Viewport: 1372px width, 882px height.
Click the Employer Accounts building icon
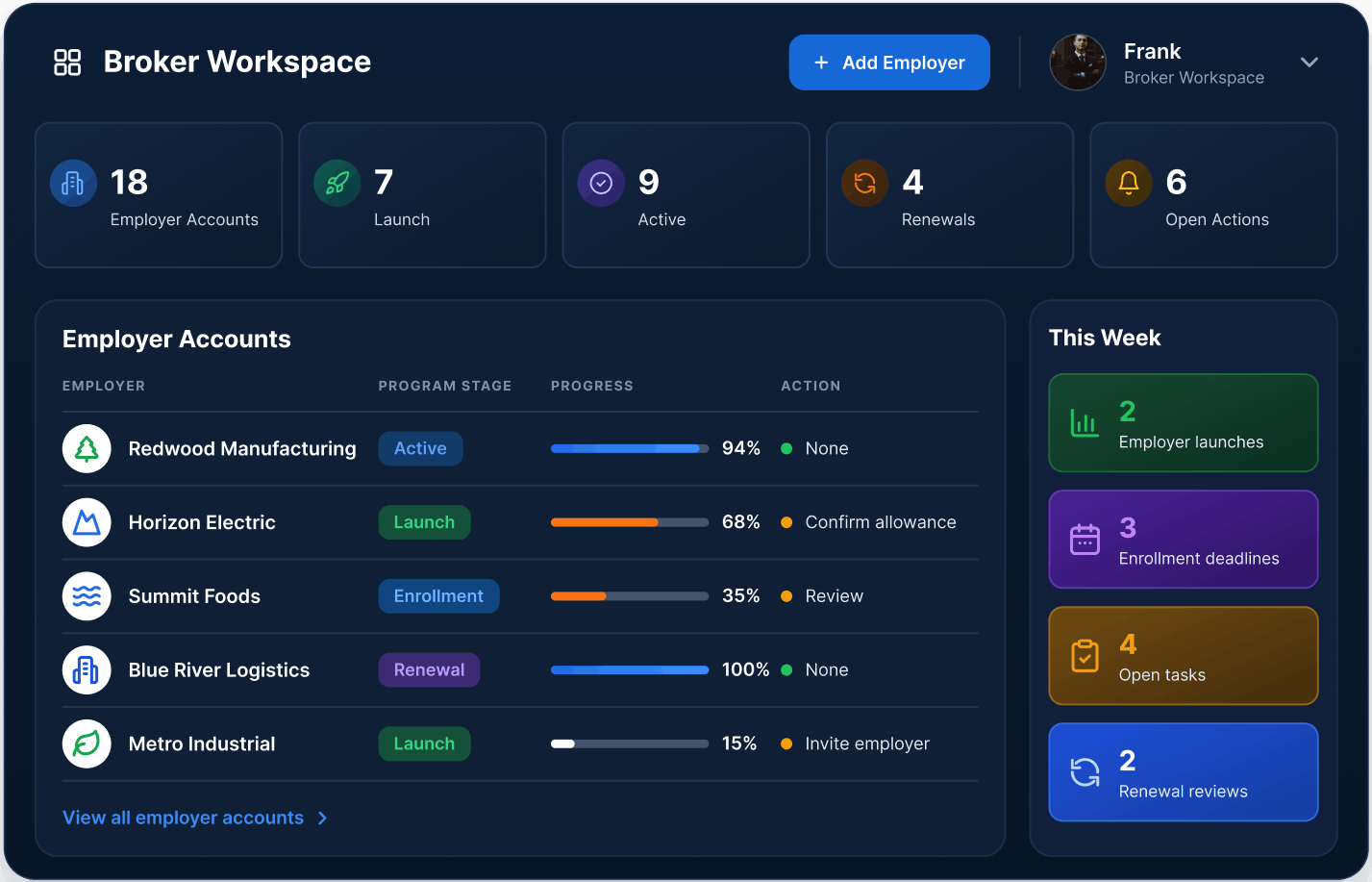click(73, 183)
